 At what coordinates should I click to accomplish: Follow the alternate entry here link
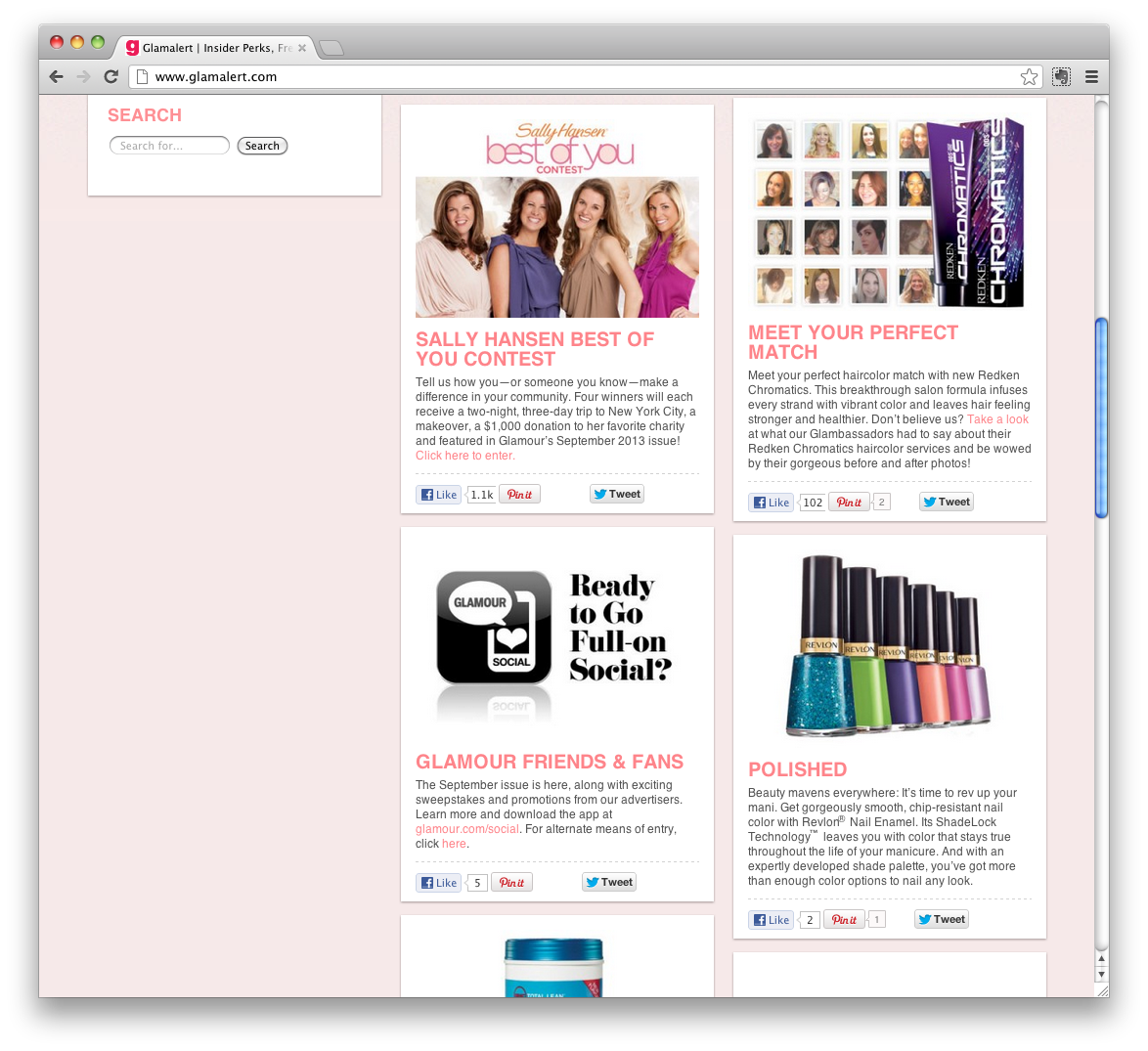[x=454, y=844]
